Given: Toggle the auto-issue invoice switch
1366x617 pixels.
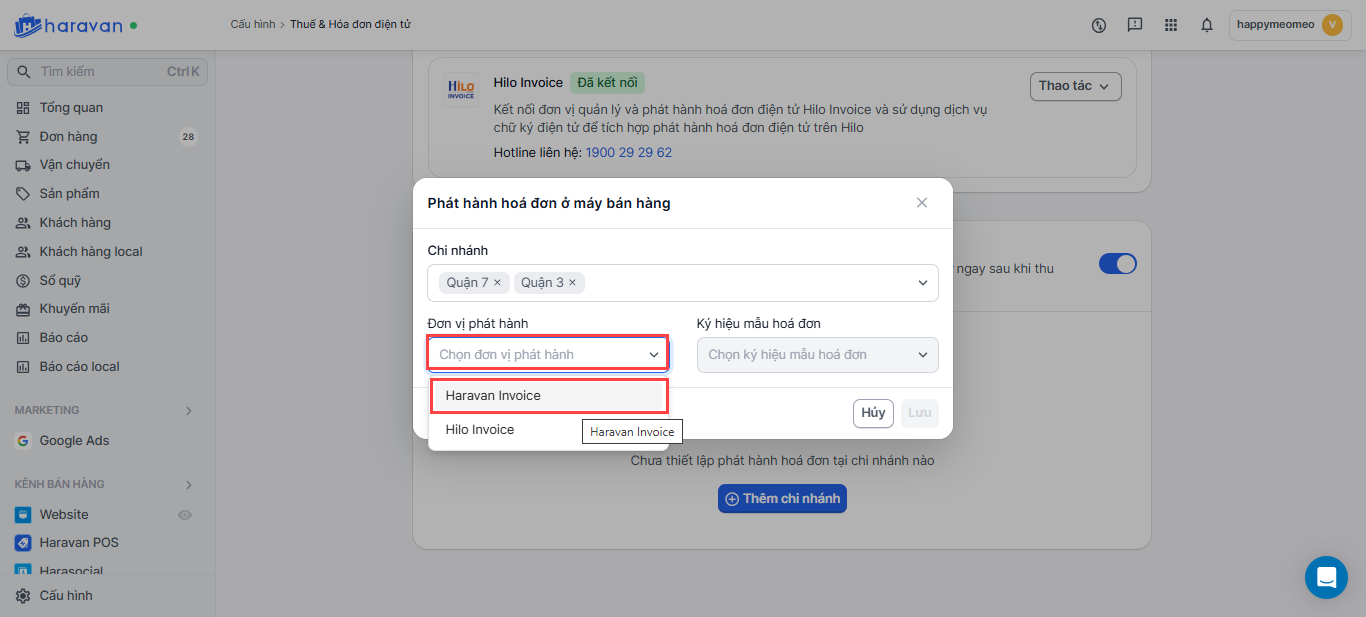Looking at the screenshot, I should click(1118, 264).
